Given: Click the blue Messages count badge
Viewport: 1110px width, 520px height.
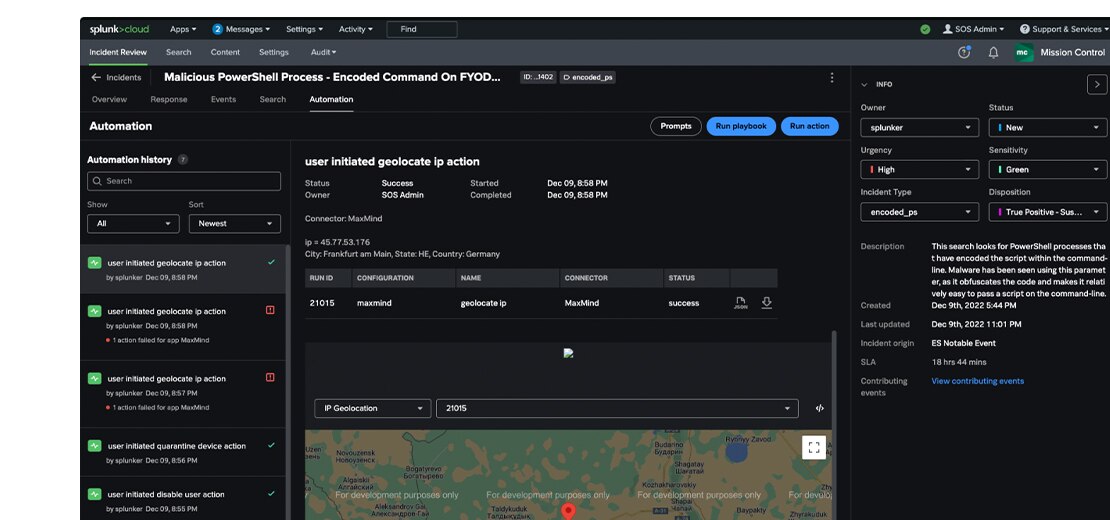Looking at the screenshot, I should coord(217,29).
